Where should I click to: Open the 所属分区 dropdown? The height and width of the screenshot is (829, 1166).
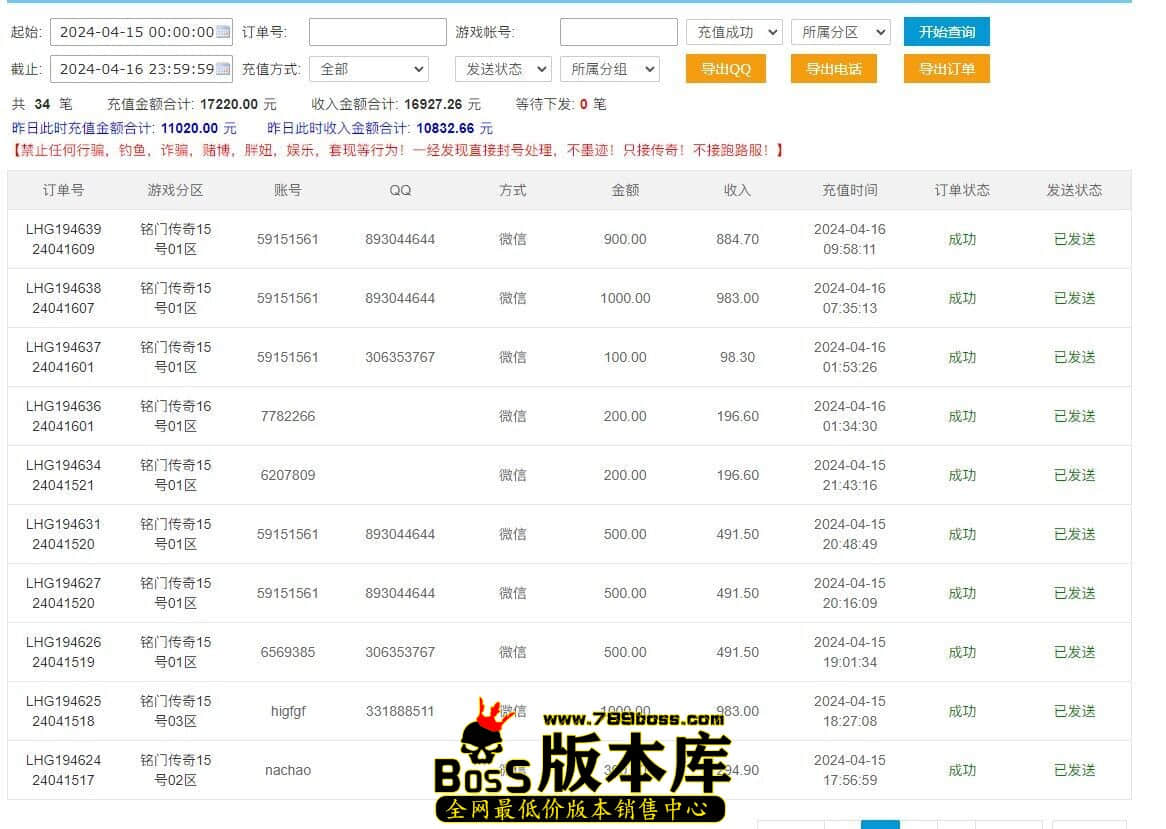coord(839,32)
